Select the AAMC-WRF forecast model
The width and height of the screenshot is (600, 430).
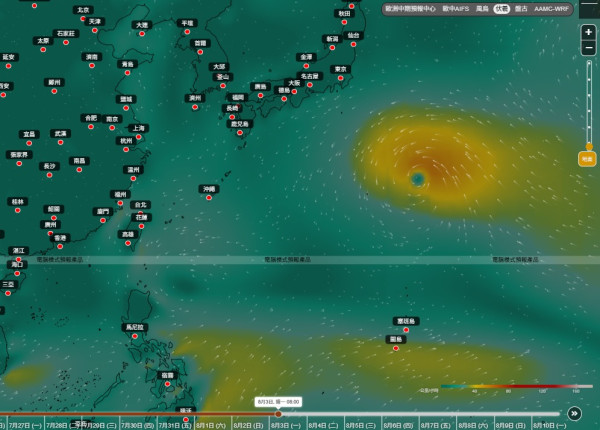[x=551, y=9]
